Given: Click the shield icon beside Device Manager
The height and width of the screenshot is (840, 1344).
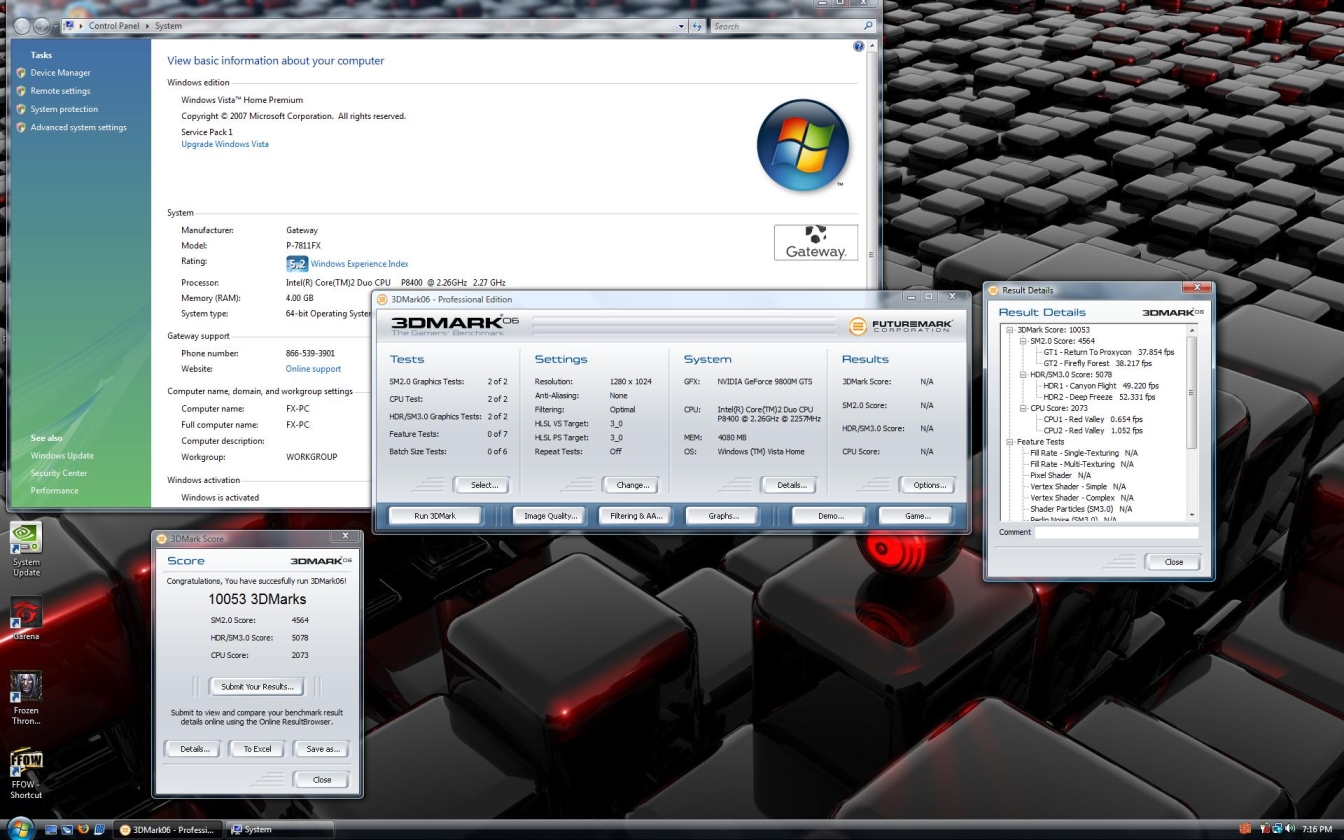Looking at the screenshot, I should click(x=21, y=73).
